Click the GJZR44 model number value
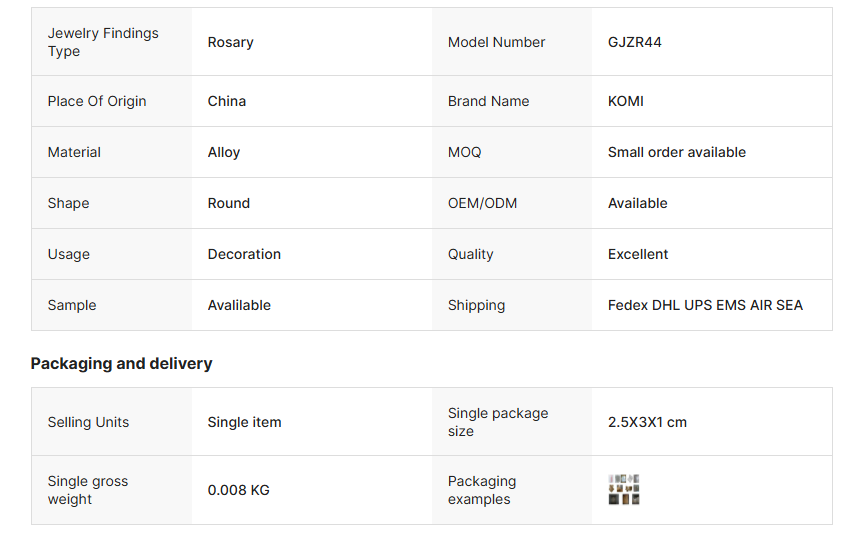This screenshot has height=541, width=860. pos(634,42)
